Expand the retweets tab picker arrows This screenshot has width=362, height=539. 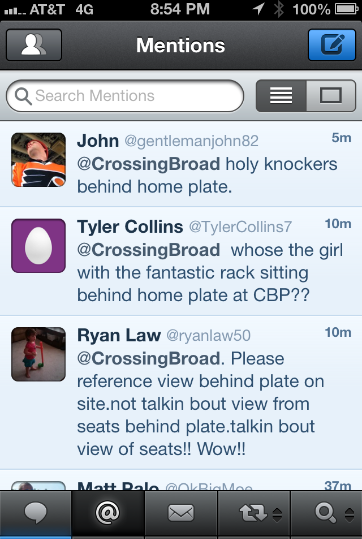tap(277, 515)
